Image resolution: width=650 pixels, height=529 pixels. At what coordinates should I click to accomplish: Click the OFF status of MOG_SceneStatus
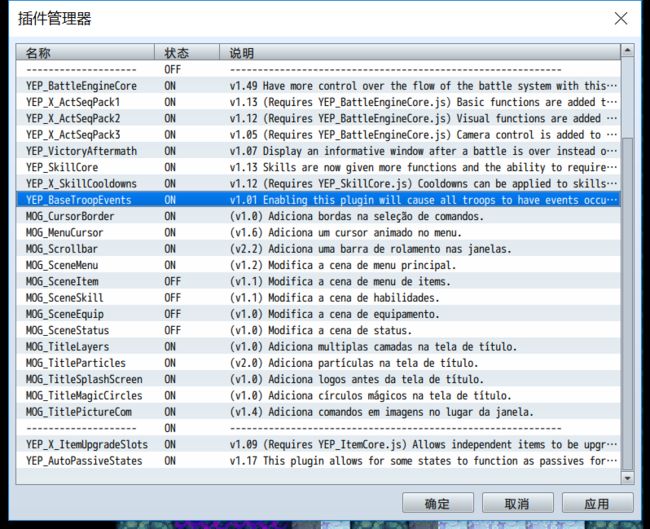tap(172, 330)
